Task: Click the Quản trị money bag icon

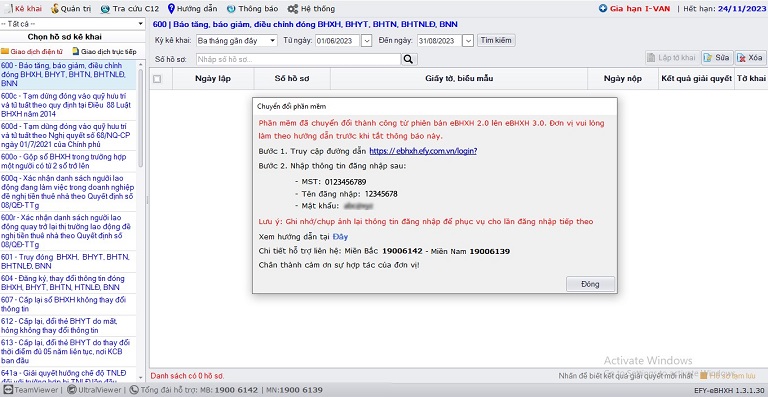Action: [x=54, y=8]
